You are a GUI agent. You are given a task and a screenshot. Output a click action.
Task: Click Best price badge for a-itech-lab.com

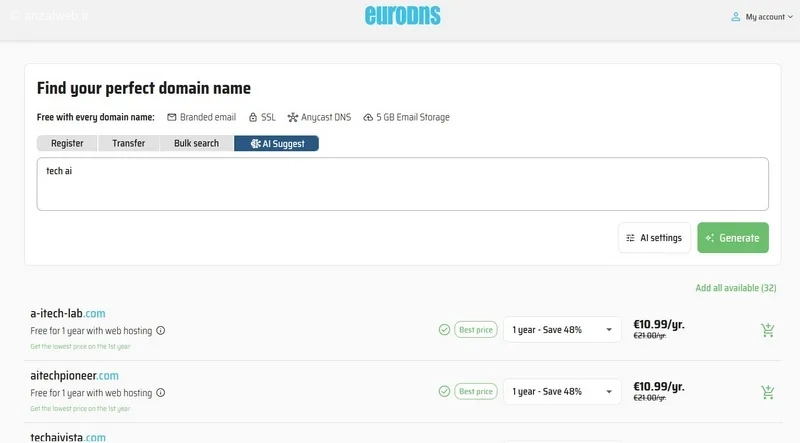coord(476,330)
